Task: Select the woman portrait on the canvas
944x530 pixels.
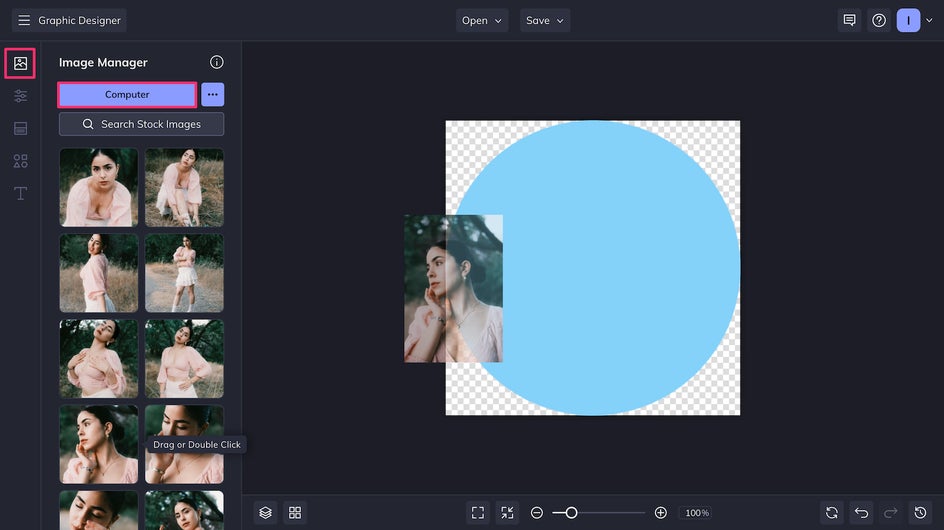Action: tap(453, 288)
